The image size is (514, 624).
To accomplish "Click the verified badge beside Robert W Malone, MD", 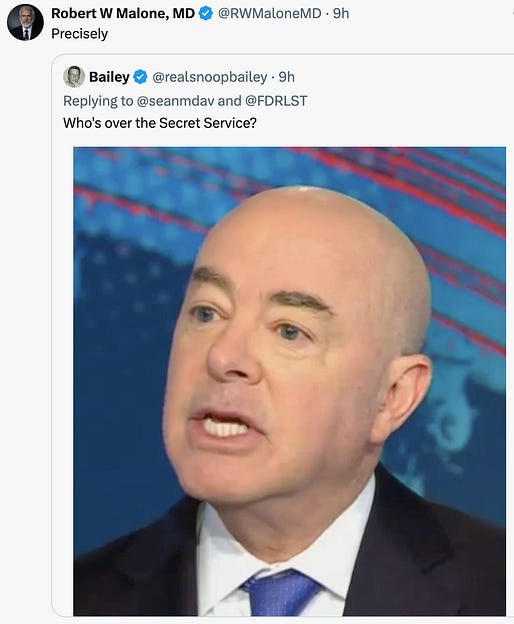I will 206,14.
